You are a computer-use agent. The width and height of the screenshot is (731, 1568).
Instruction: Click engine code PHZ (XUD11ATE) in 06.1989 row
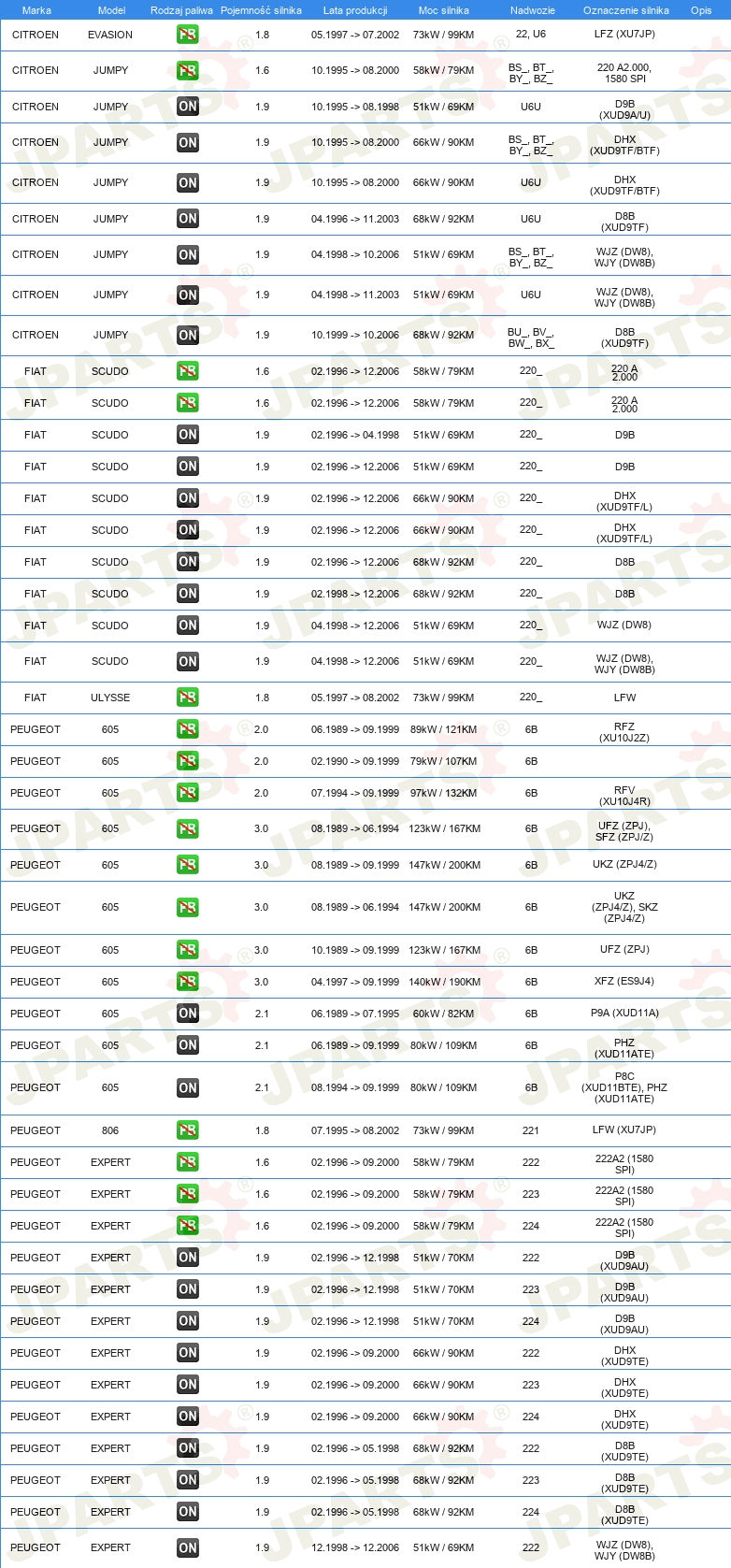click(624, 1048)
